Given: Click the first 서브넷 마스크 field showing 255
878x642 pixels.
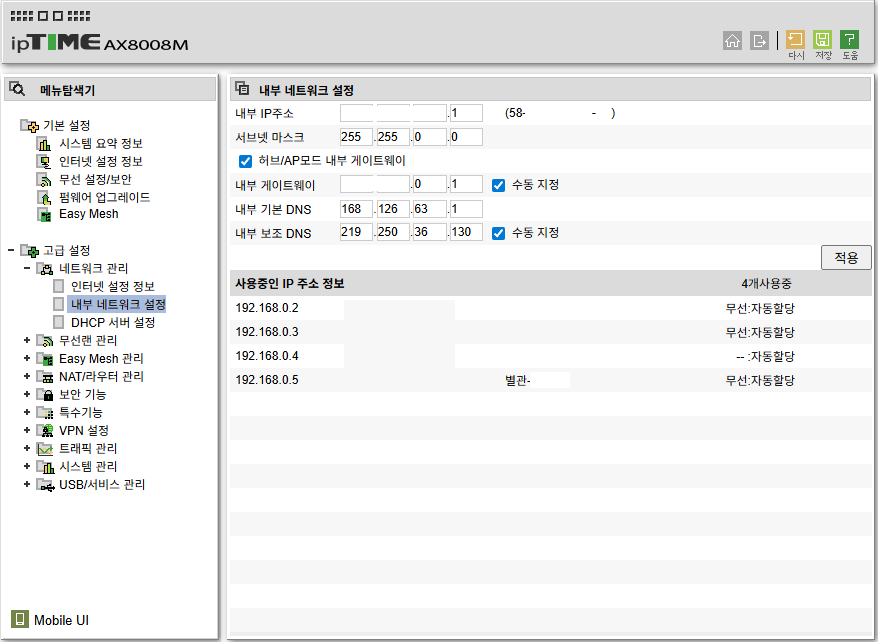Looking at the screenshot, I should pyautogui.click(x=356, y=137).
